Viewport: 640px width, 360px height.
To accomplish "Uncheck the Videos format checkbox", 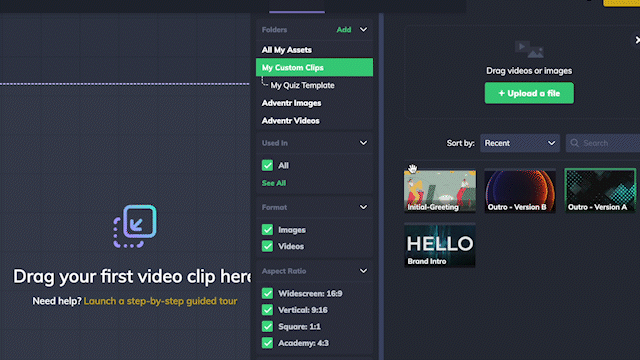I will (x=267, y=246).
